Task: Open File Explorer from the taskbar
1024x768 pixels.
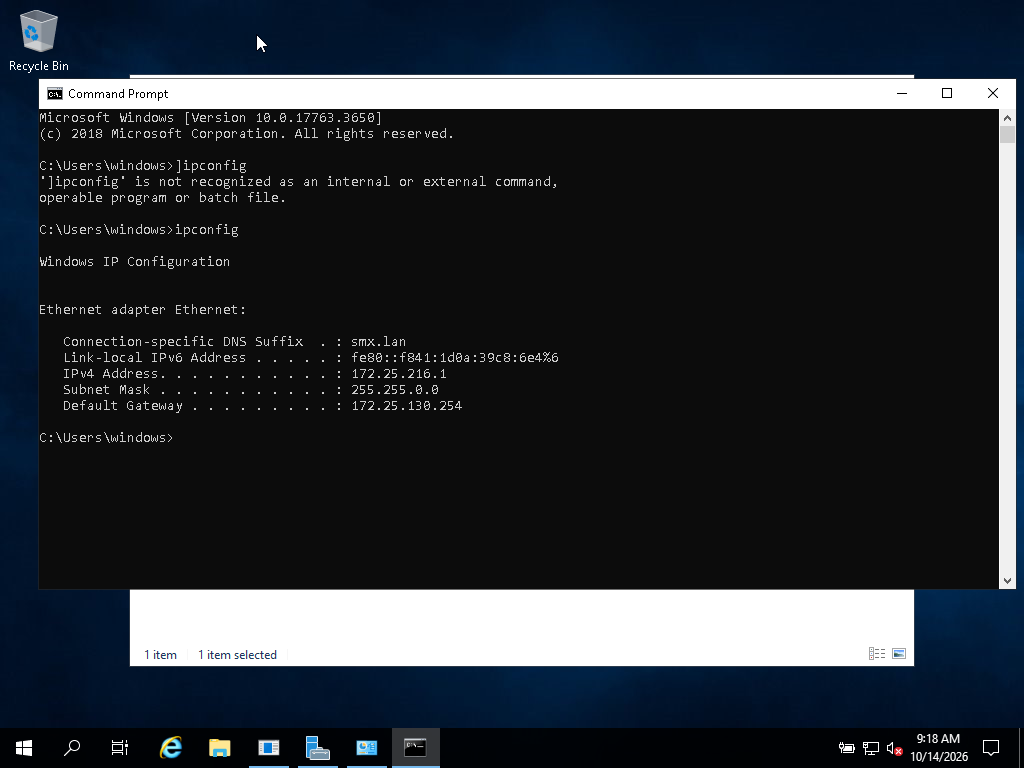Action: (220, 748)
